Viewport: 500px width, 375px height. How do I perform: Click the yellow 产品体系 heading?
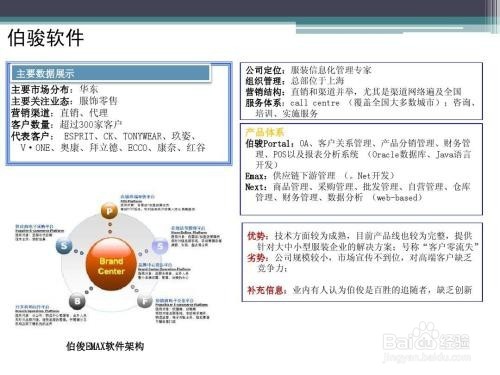[x=265, y=132]
